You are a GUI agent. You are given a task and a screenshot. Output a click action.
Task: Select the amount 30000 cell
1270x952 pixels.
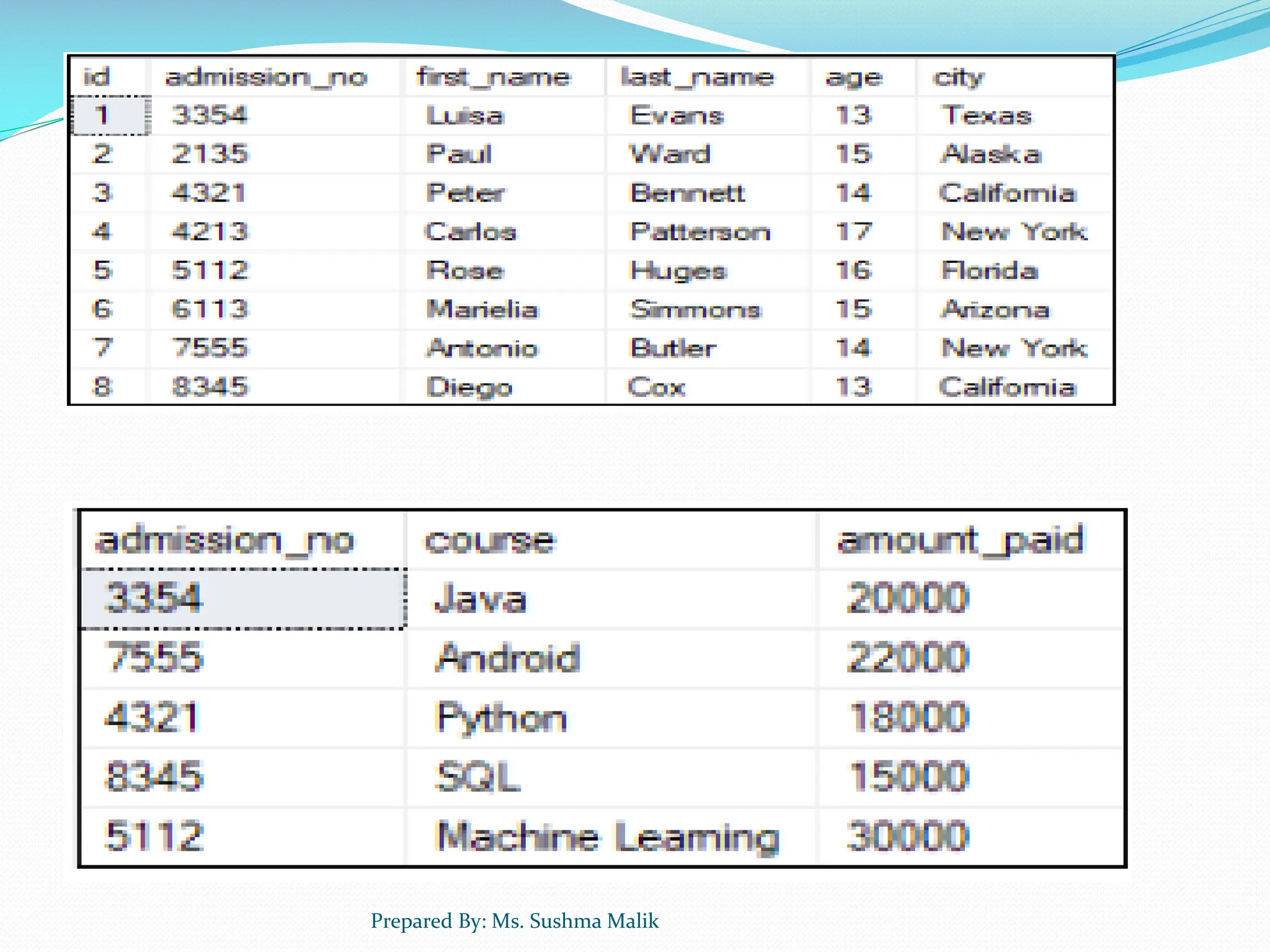tap(908, 837)
